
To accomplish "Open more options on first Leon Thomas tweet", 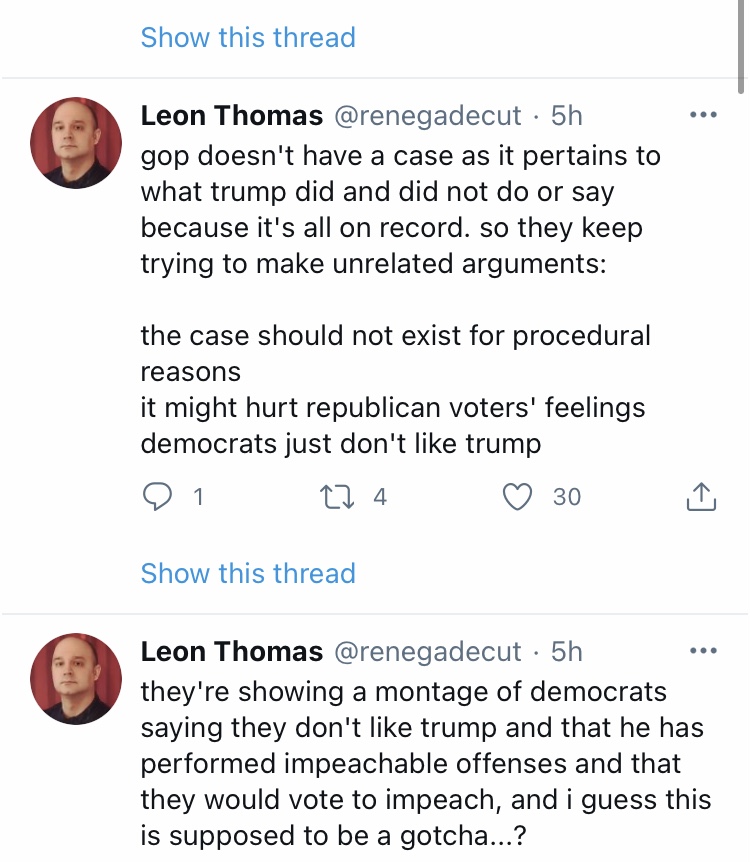I will click(x=703, y=115).
